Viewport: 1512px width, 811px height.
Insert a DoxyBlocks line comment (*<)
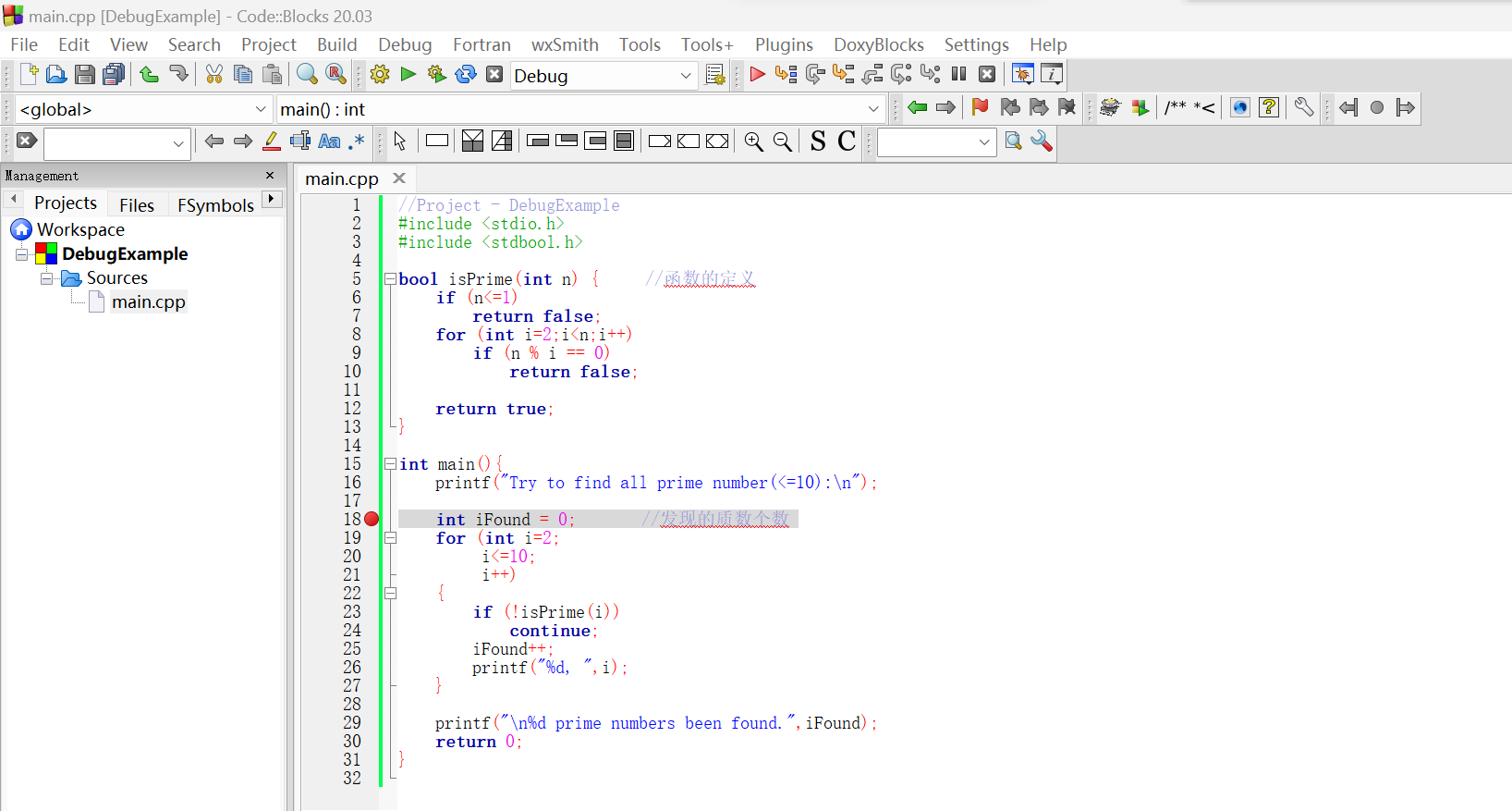(x=1204, y=108)
